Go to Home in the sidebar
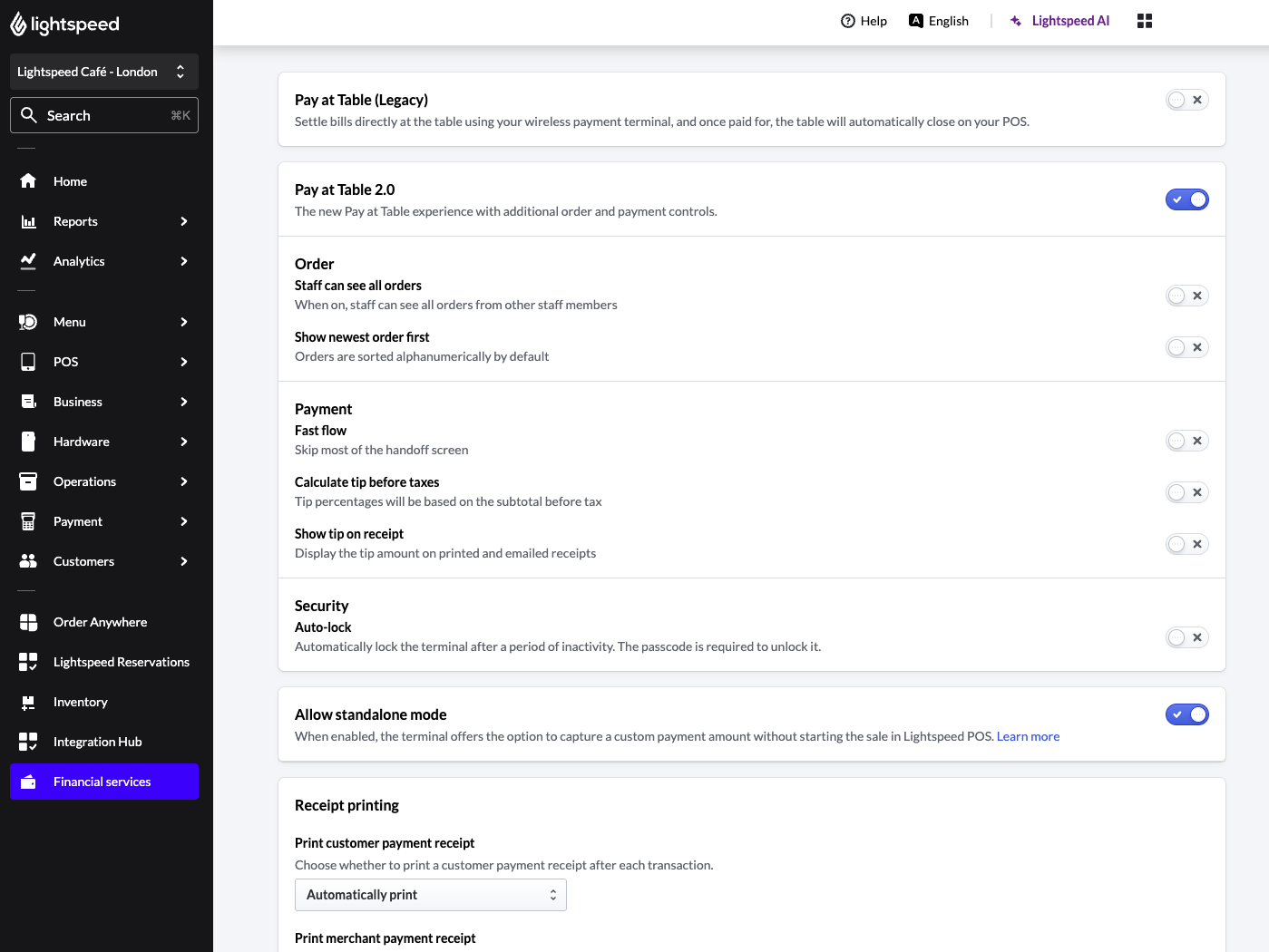1269x952 pixels. tap(104, 181)
